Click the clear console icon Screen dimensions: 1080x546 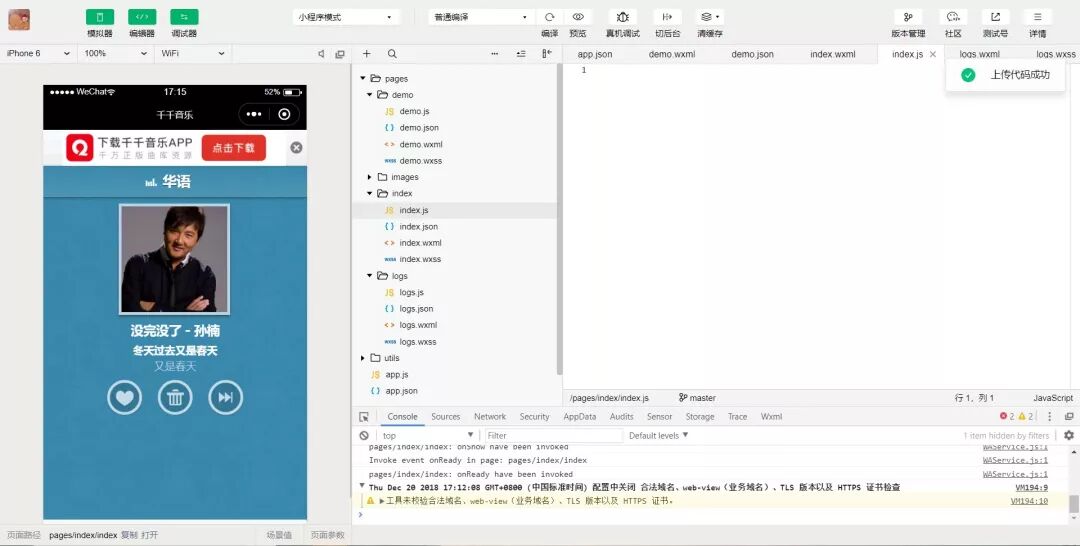(x=364, y=435)
